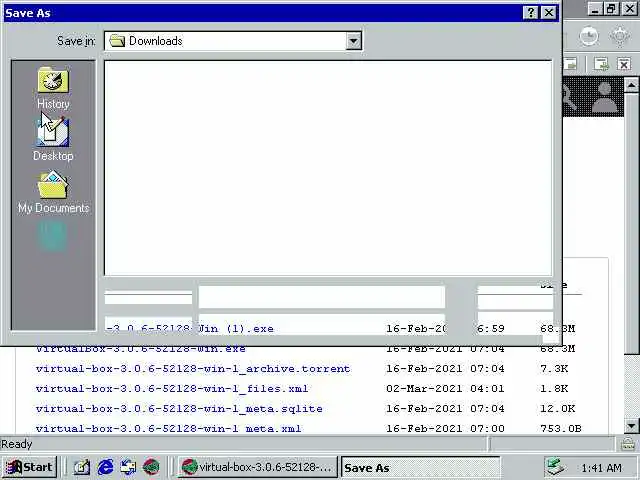
Task: Open the virtual-box-3.0.6-52128-win-1_archive.torrent link
Action: tap(193, 369)
